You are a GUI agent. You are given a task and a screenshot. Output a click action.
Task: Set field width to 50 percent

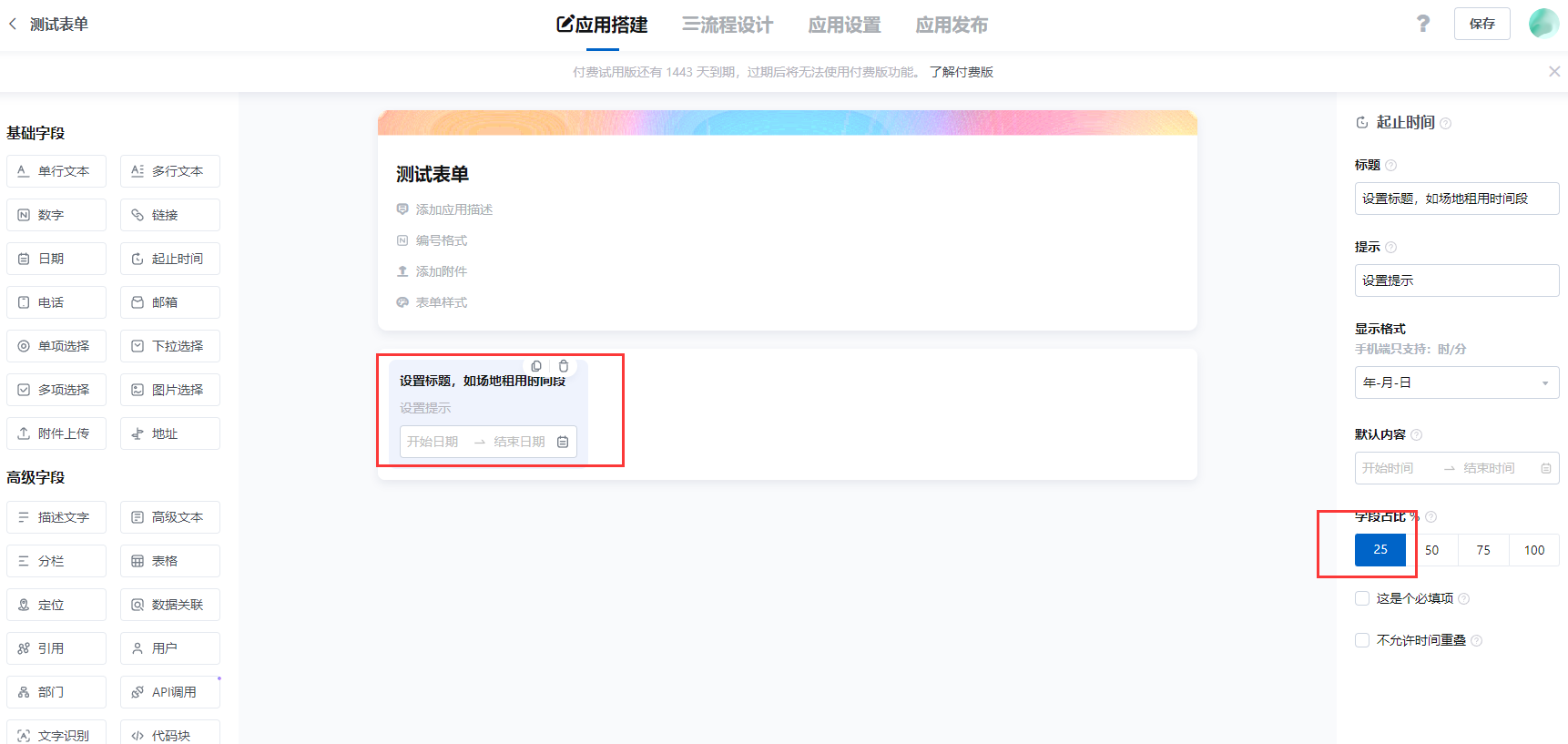pyautogui.click(x=1431, y=550)
